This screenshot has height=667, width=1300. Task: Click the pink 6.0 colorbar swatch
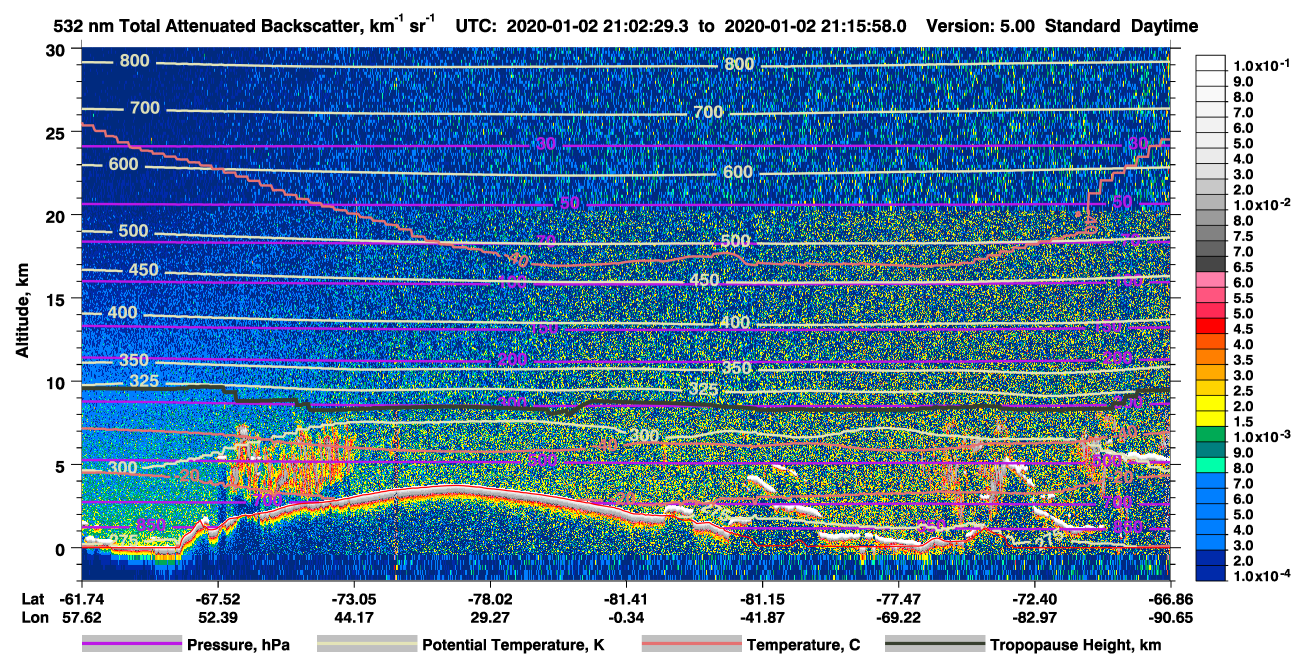click(x=1211, y=282)
